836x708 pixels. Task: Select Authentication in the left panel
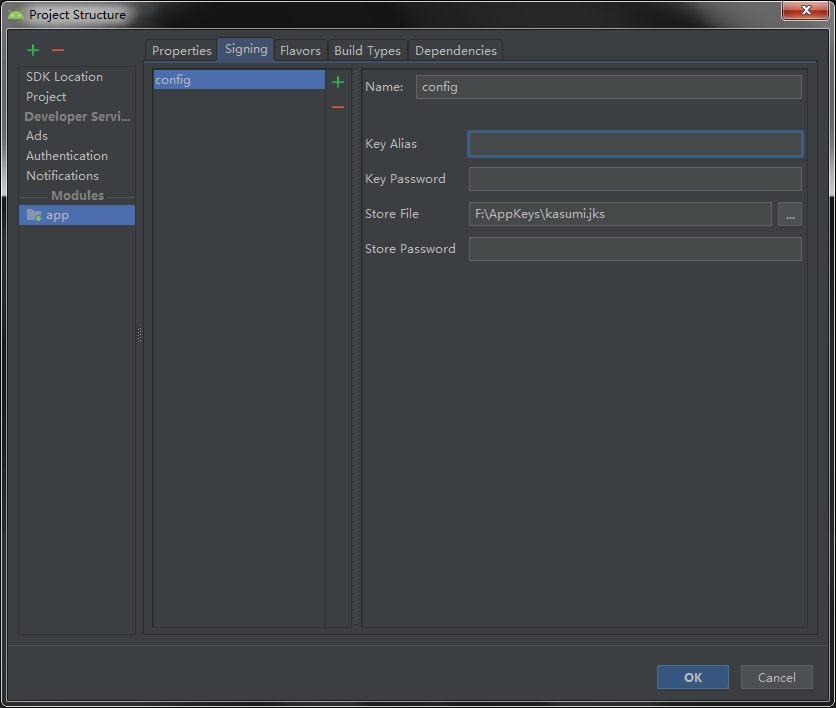66,155
